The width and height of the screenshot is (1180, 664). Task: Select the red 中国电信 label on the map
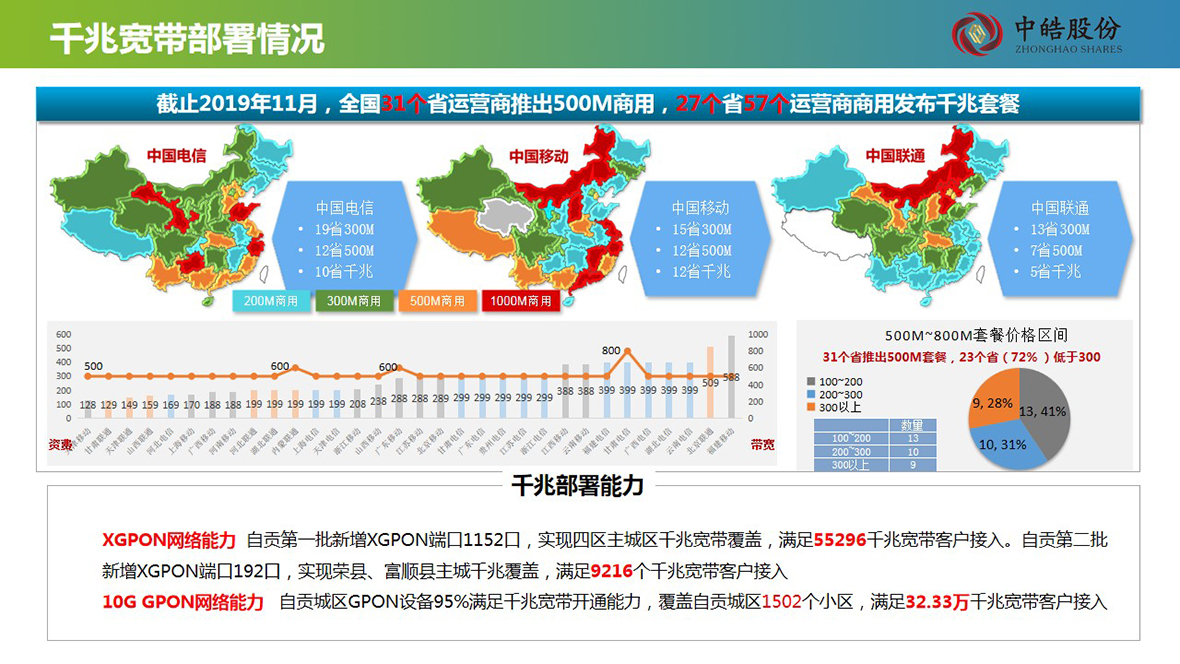pyautogui.click(x=176, y=156)
